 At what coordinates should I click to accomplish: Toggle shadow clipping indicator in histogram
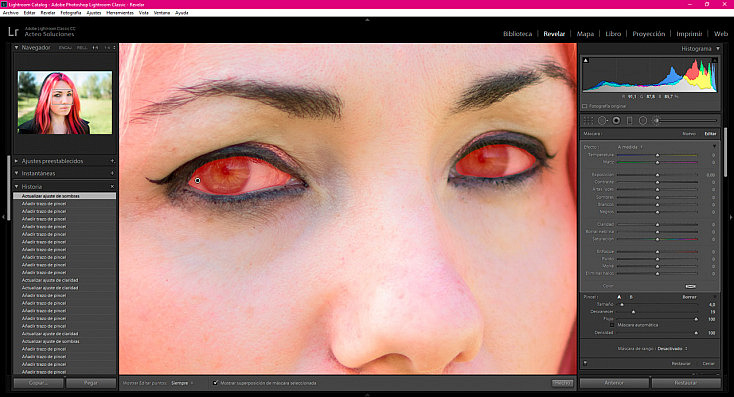click(x=586, y=60)
